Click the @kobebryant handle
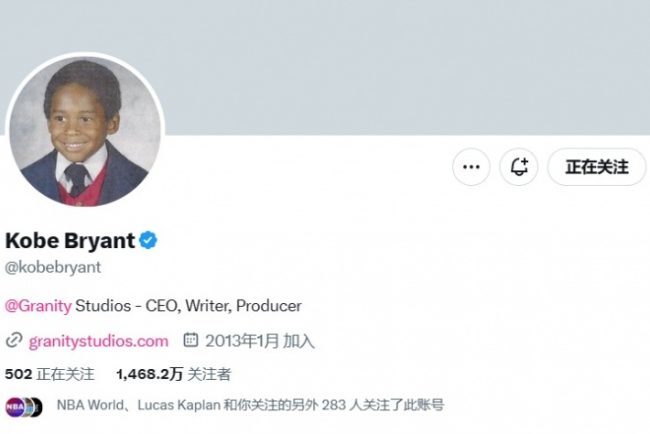The width and height of the screenshot is (650, 434). (53, 268)
